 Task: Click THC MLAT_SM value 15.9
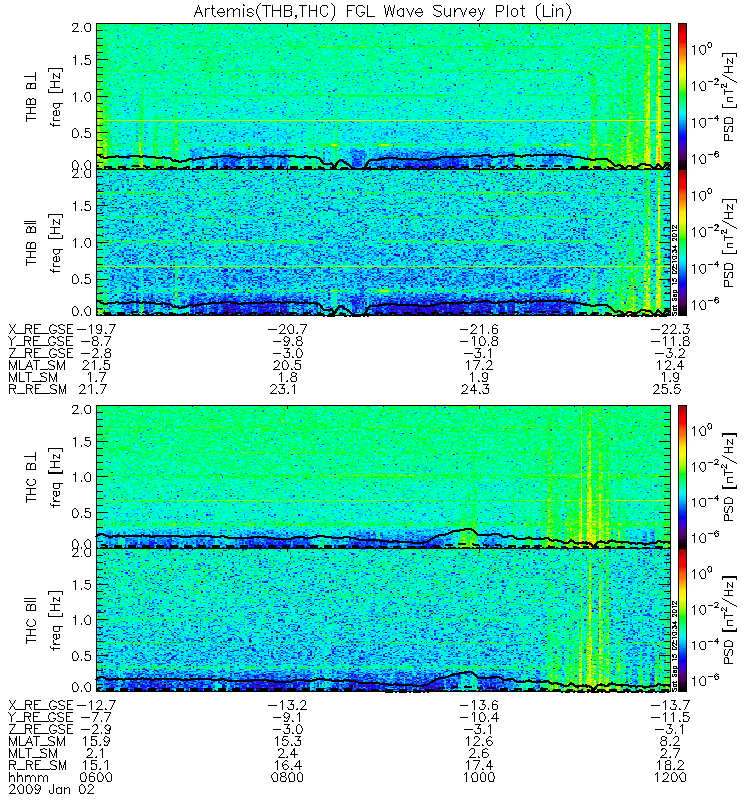click(96, 741)
